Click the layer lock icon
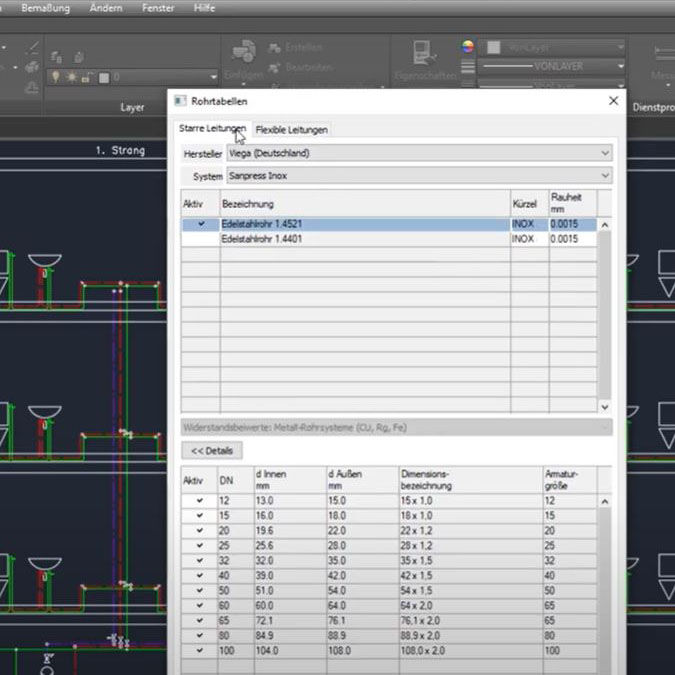This screenshot has width=675, height=675. coord(87,78)
